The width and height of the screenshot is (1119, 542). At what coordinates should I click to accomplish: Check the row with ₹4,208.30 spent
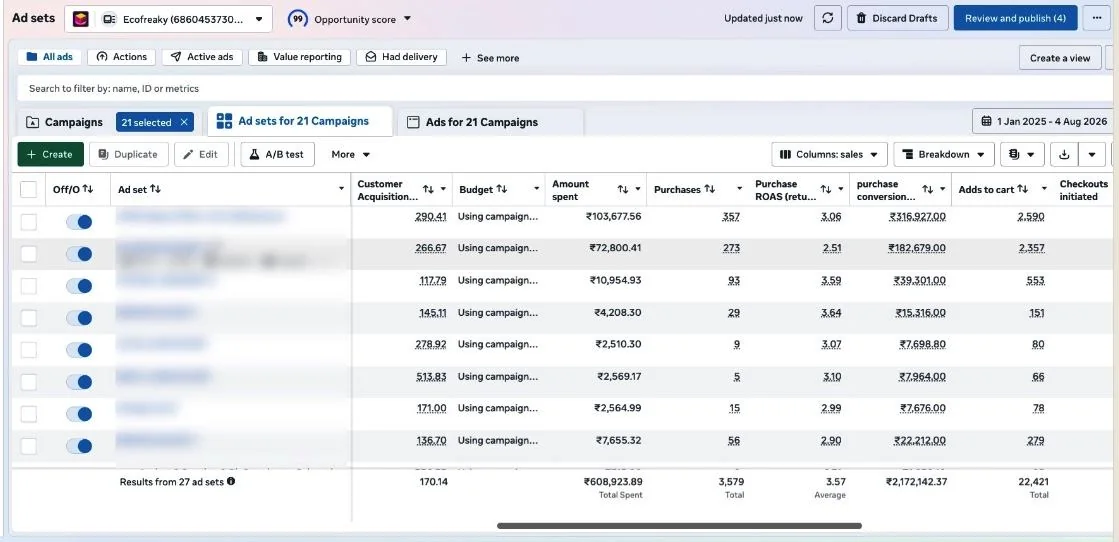(x=29, y=318)
